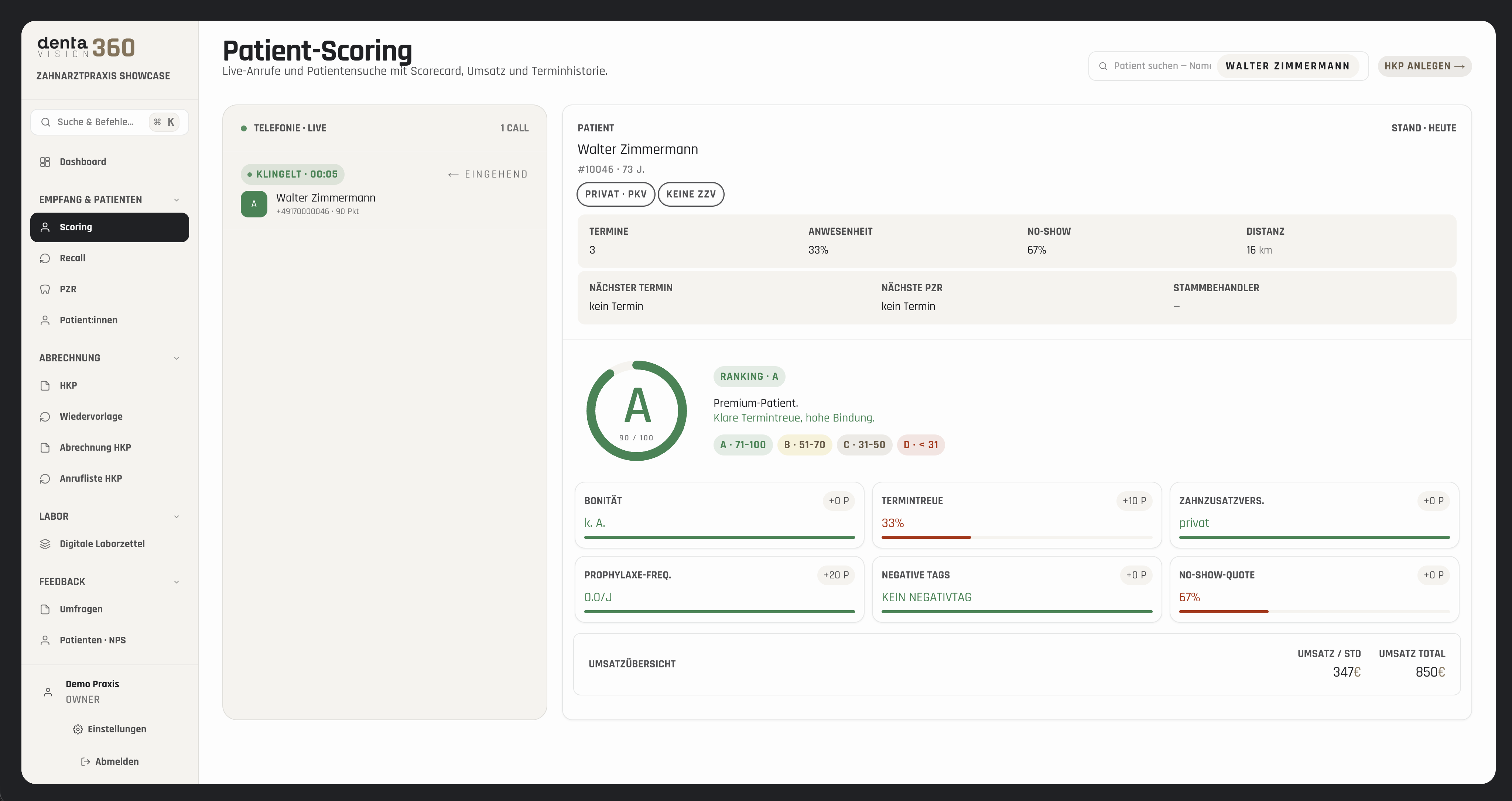Screen dimensions: 1512x801
Task: Click the Termintreue red progress bar
Action: (x=926, y=537)
